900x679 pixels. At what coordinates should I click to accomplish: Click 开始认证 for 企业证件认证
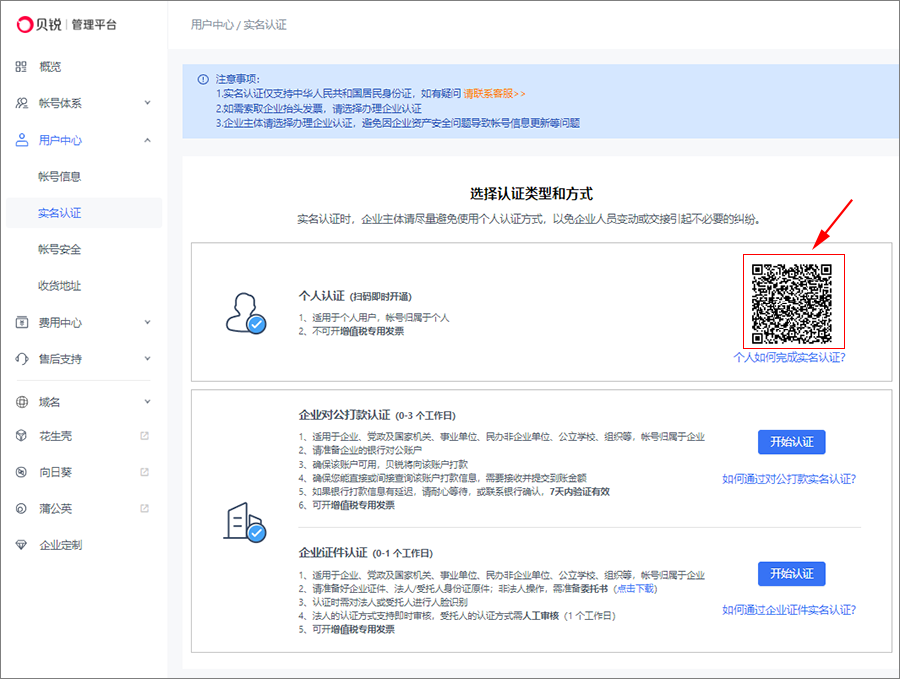tap(792, 573)
